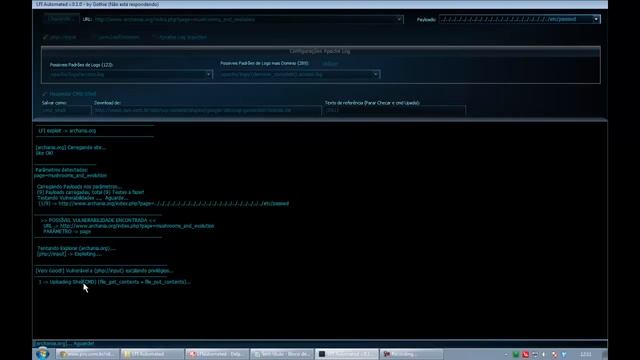
Task: Open the Windows Start button
Action: coord(42,354)
